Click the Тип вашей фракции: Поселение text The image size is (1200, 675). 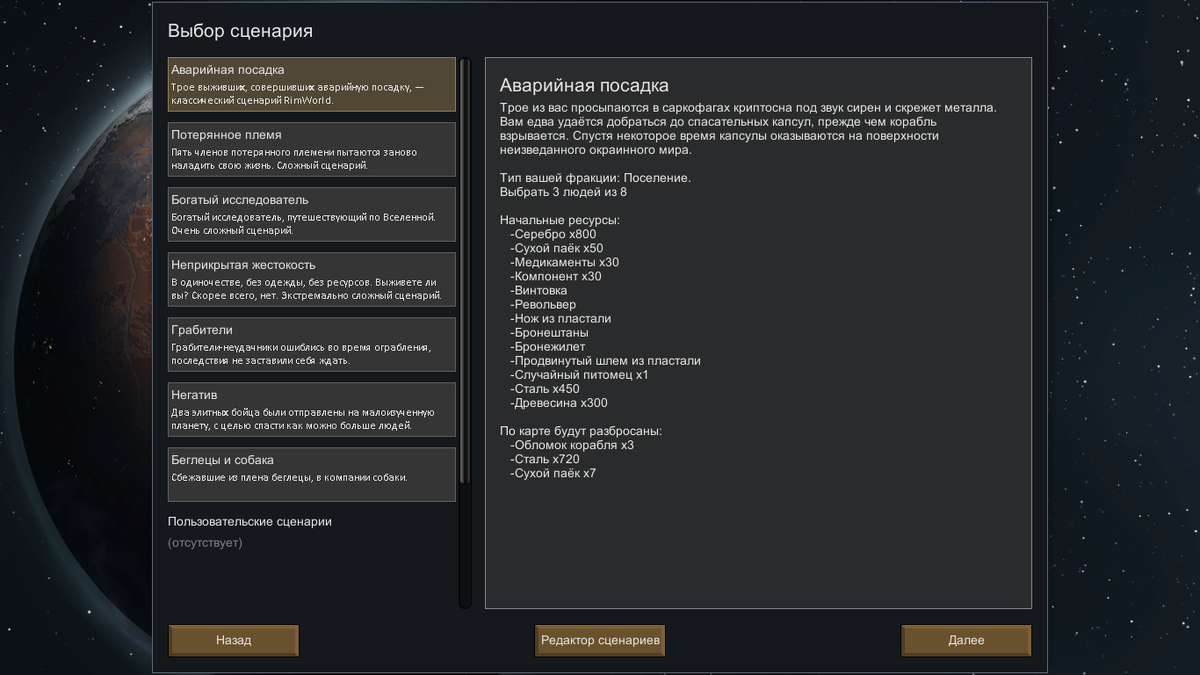(595, 178)
